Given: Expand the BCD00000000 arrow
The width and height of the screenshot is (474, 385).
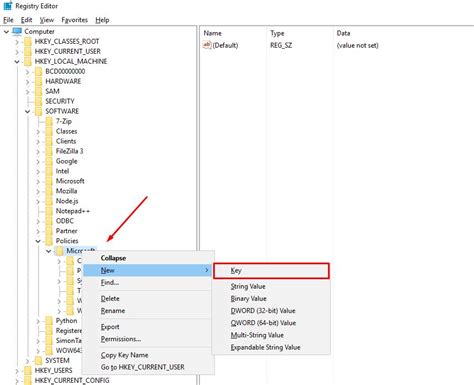Looking at the screenshot, I should [x=28, y=72].
